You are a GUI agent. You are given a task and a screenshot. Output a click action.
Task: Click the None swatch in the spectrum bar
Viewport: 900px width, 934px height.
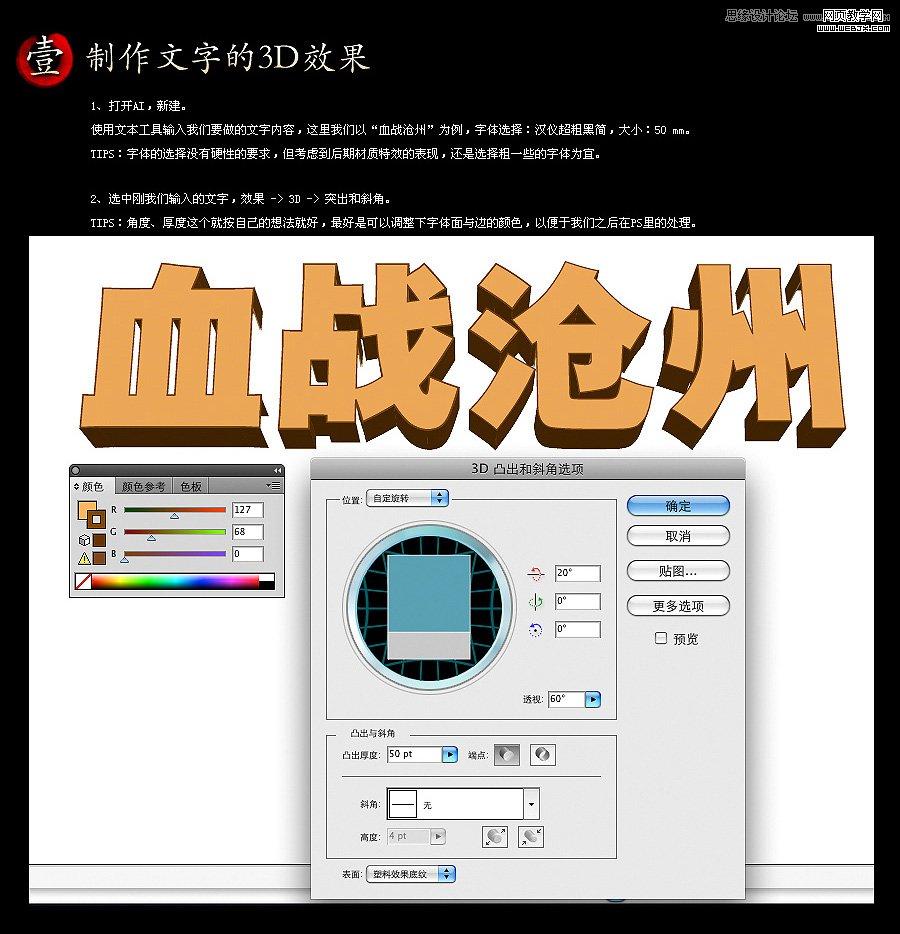click(83, 581)
